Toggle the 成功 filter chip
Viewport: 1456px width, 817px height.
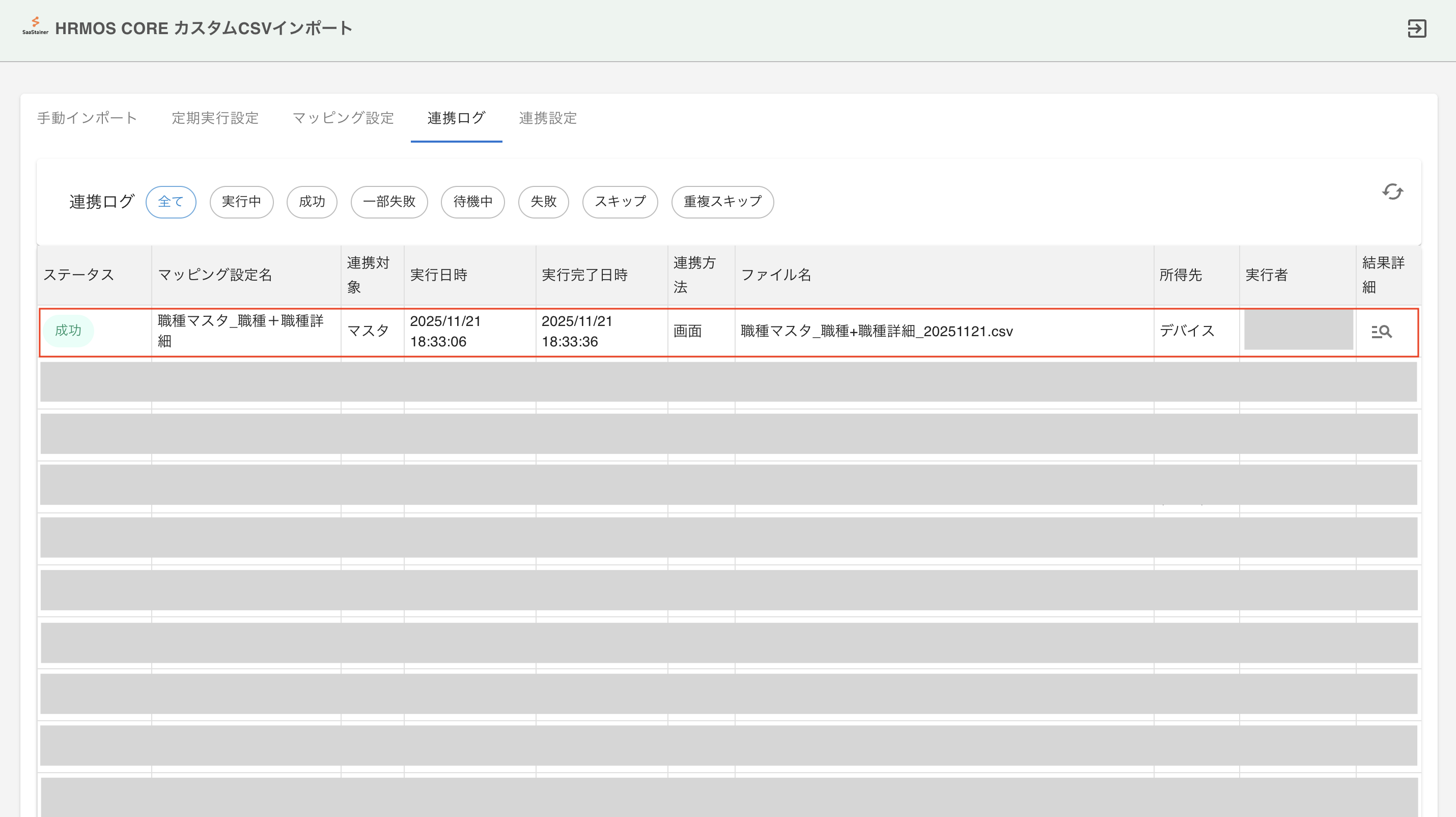point(312,202)
